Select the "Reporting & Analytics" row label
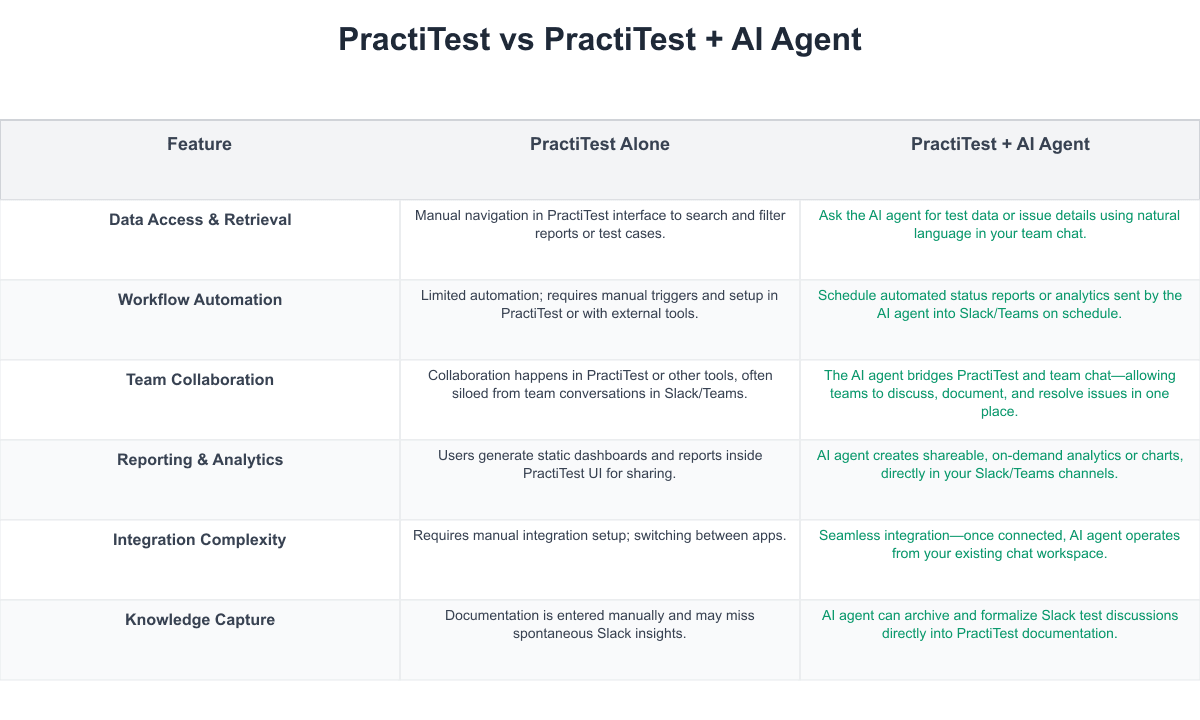 tap(200, 460)
